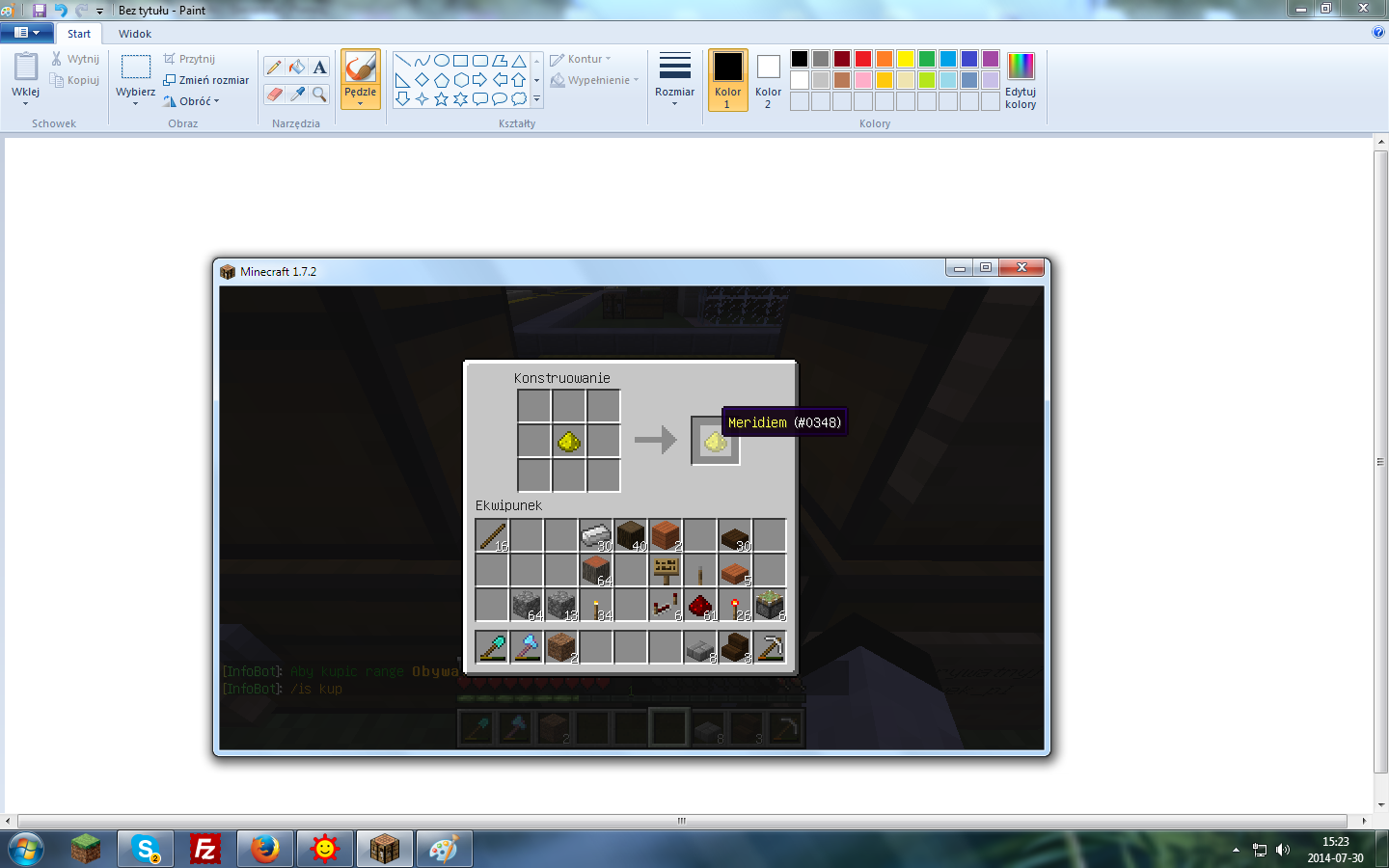Set Kolor 2 as the active color
The image size is (1389, 868).
click(768, 80)
